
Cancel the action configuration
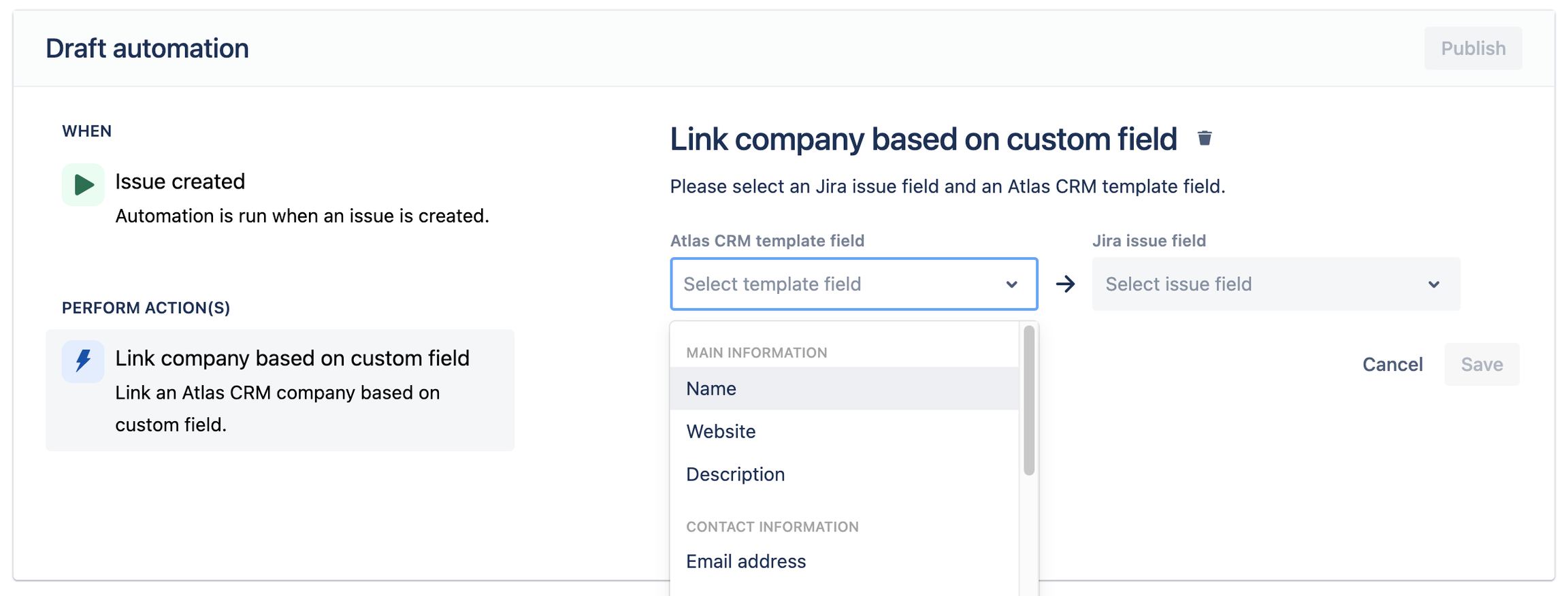(x=1392, y=365)
